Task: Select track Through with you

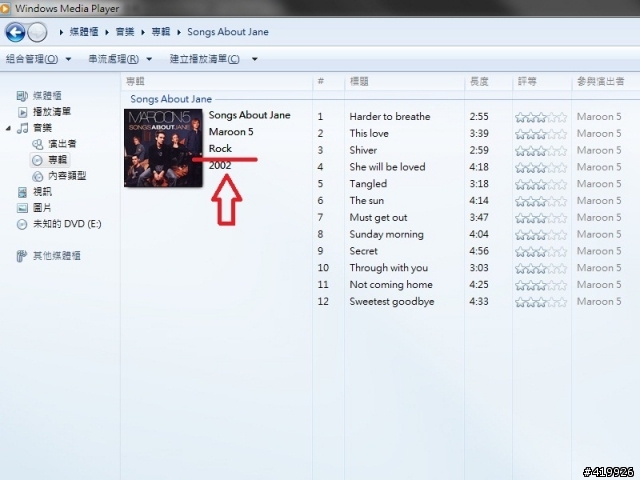Action: pos(389,268)
